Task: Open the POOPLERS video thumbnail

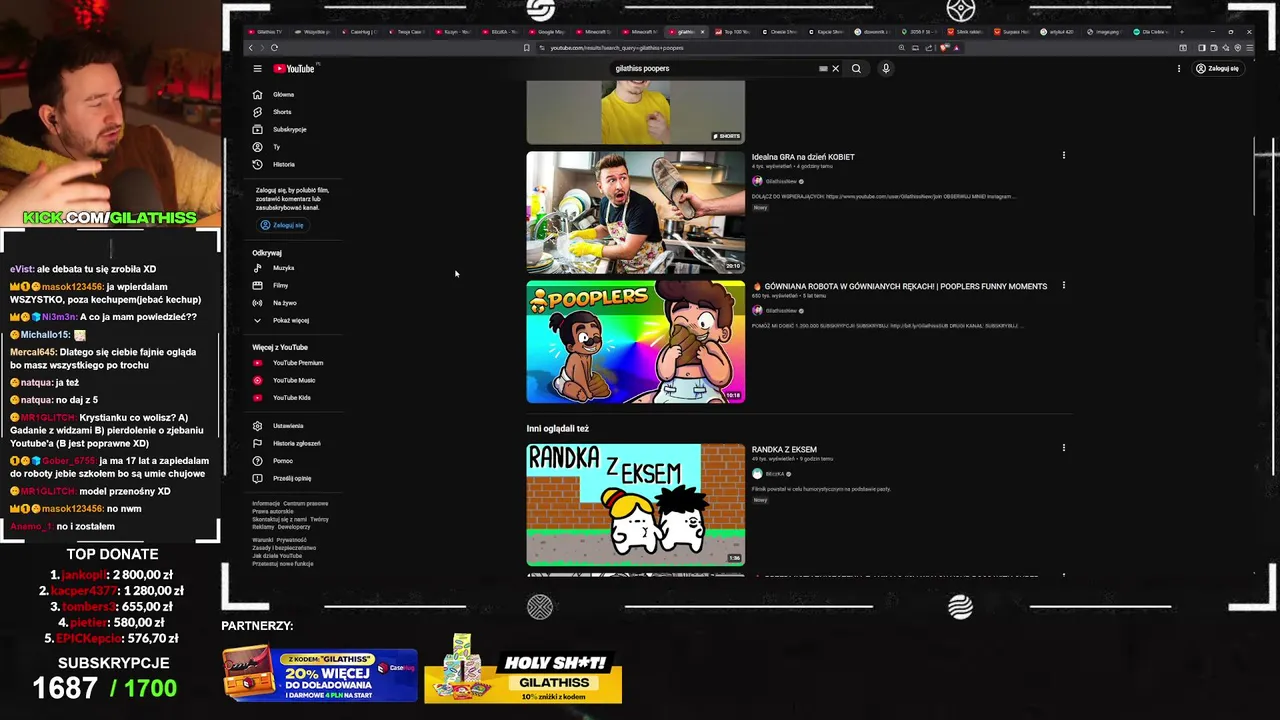Action: point(636,342)
